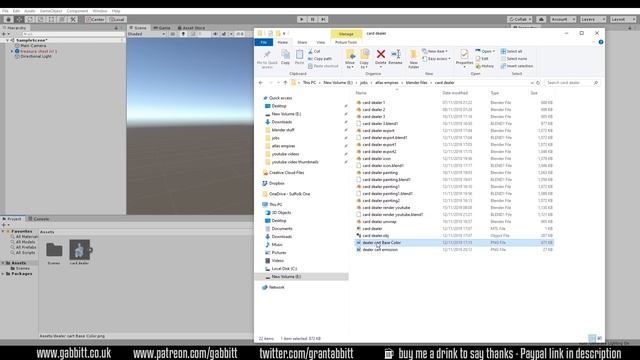Image resolution: width=640 pixels, height=360 pixels.
Task: Click the Unity Play button
Action: [x=302, y=19]
